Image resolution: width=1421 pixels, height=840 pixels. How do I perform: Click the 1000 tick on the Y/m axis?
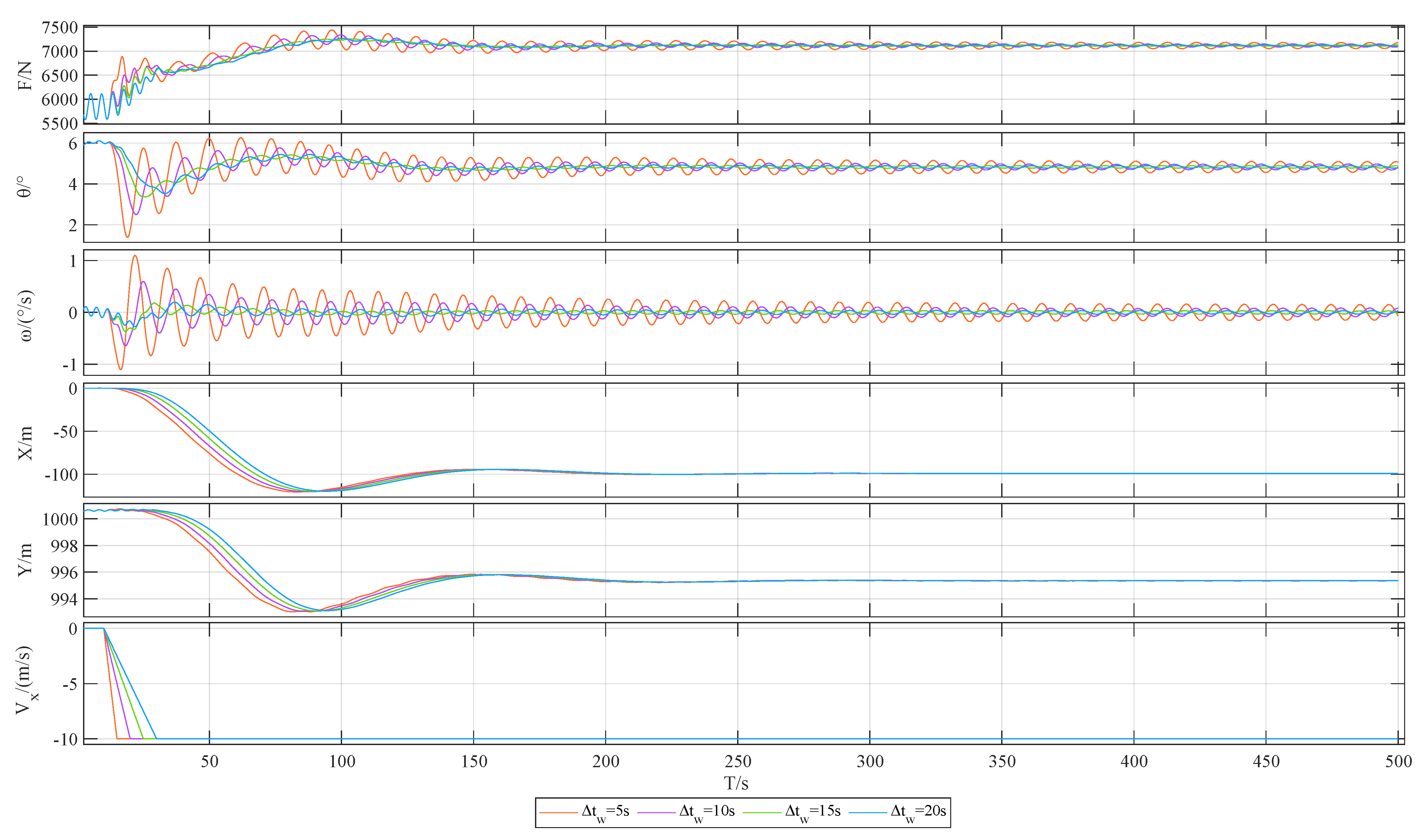pyautogui.click(x=60, y=520)
